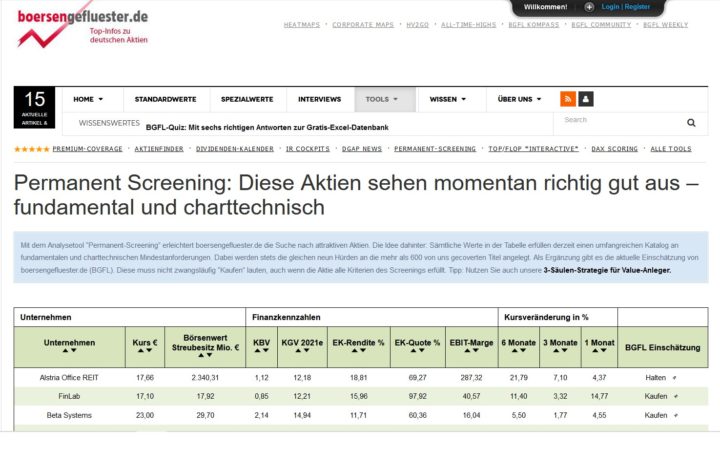Open the BGFL-Quiz headline article
Viewport: 720px width, 452px height.
pos(267,128)
